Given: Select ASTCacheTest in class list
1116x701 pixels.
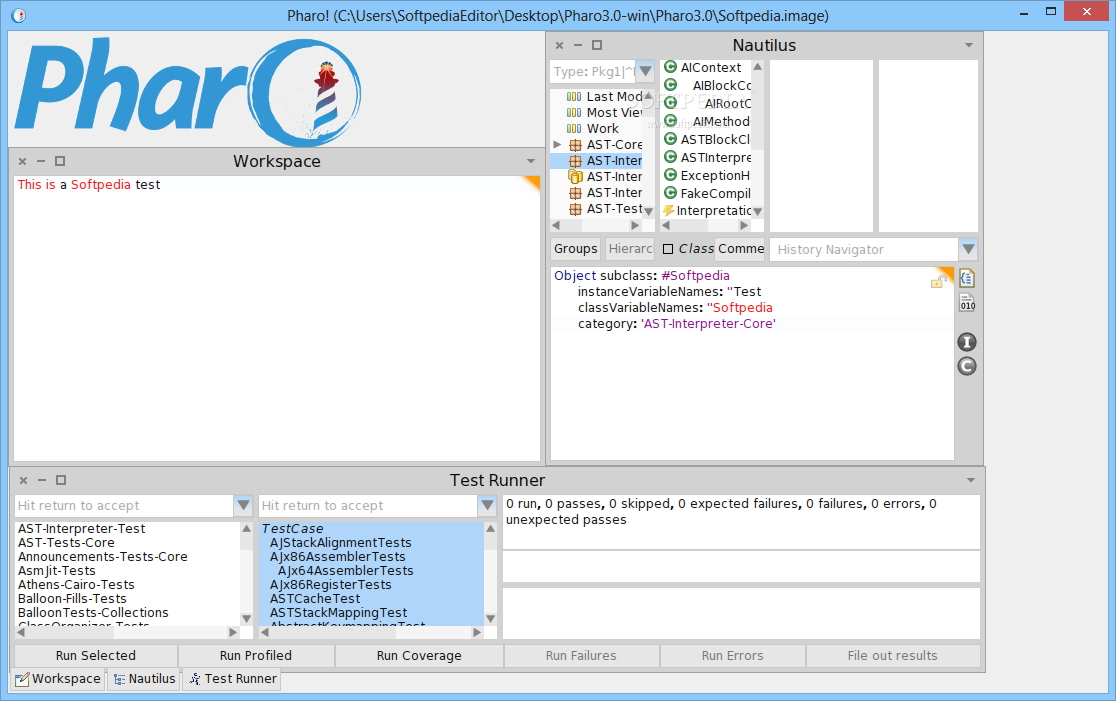Looking at the screenshot, I should coord(315,599).
